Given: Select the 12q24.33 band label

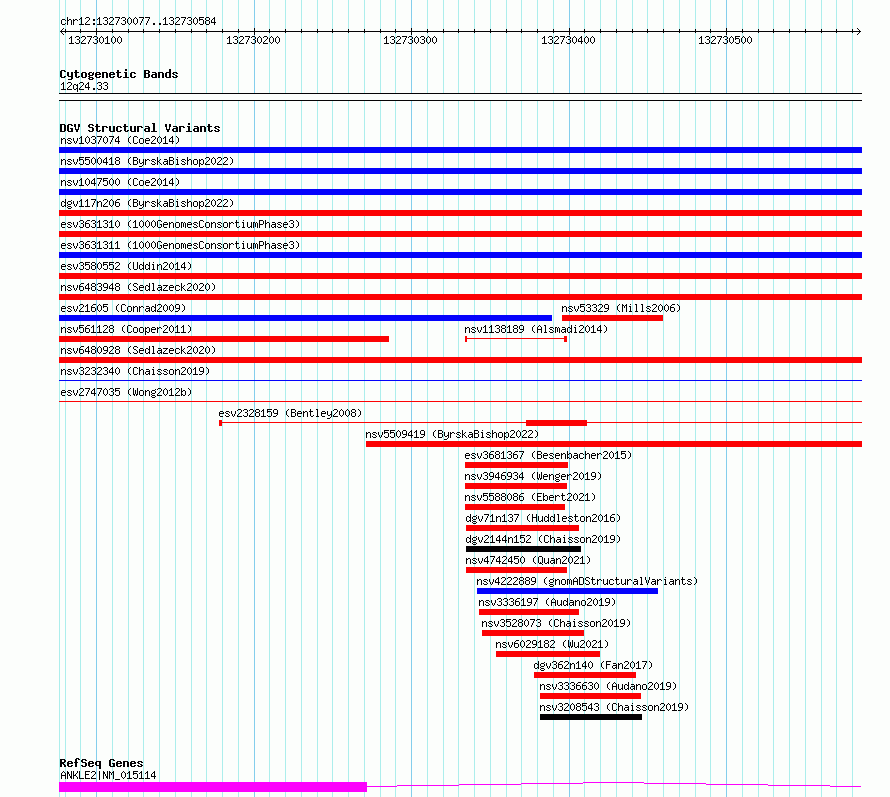Looking at the screenshot, I should point(84,86).
